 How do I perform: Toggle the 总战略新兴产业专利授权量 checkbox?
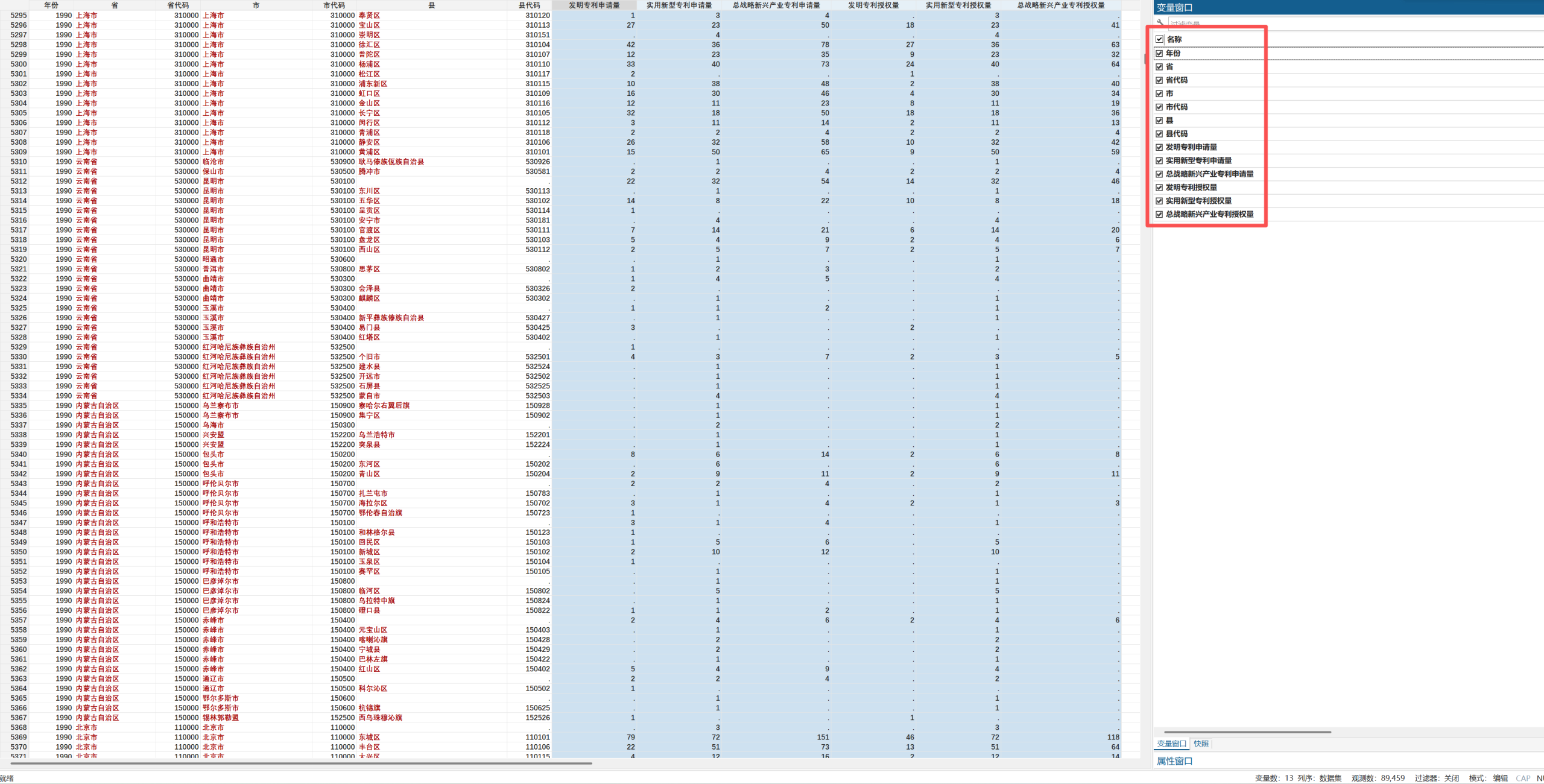(x=1159, y=214)
